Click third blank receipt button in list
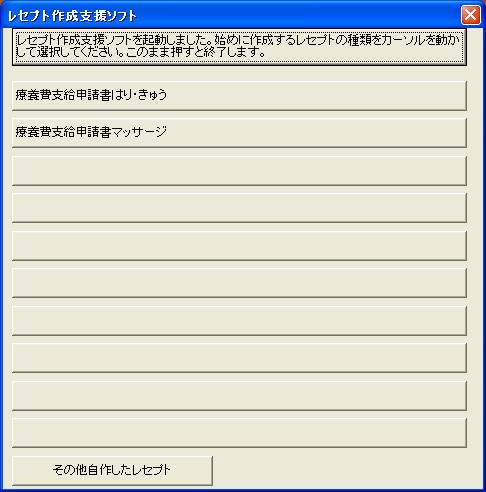This screenshot has width=486, height=492. (239, 246)
